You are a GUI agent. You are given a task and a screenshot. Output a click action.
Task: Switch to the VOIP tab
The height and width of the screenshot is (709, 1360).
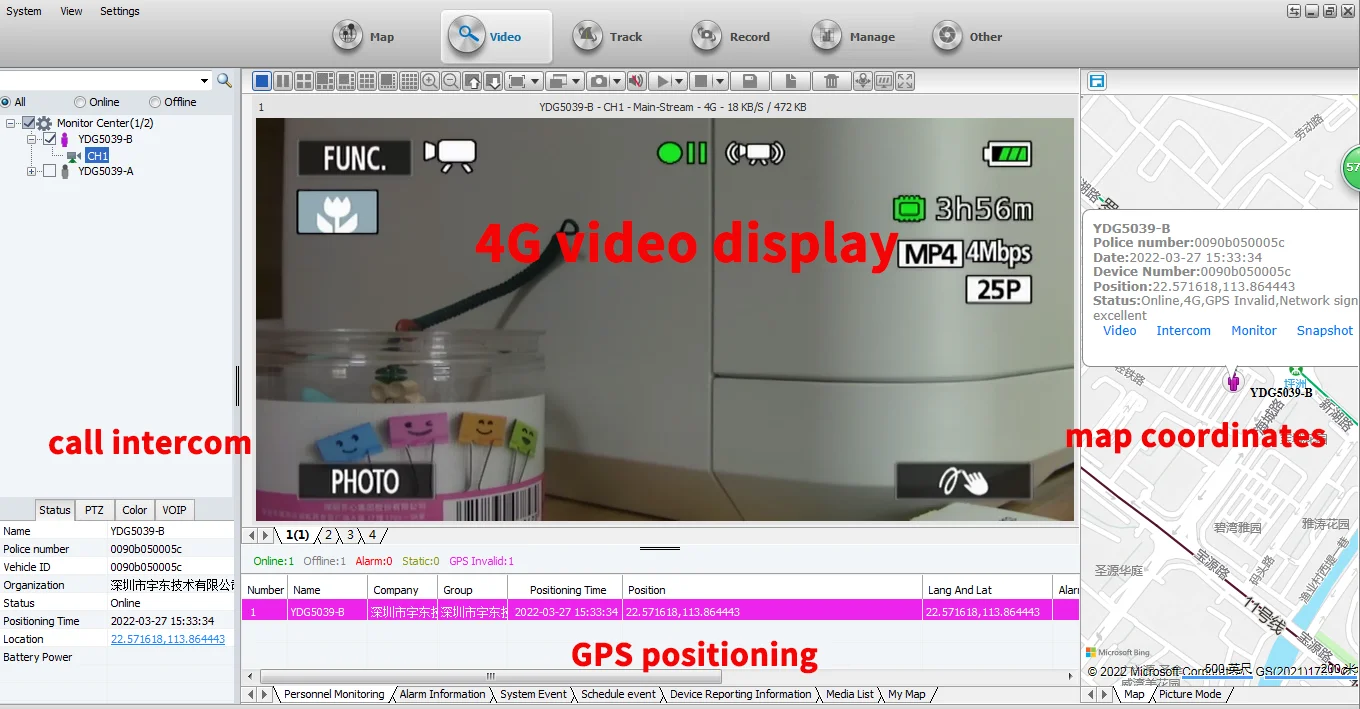tap(174, 510)
